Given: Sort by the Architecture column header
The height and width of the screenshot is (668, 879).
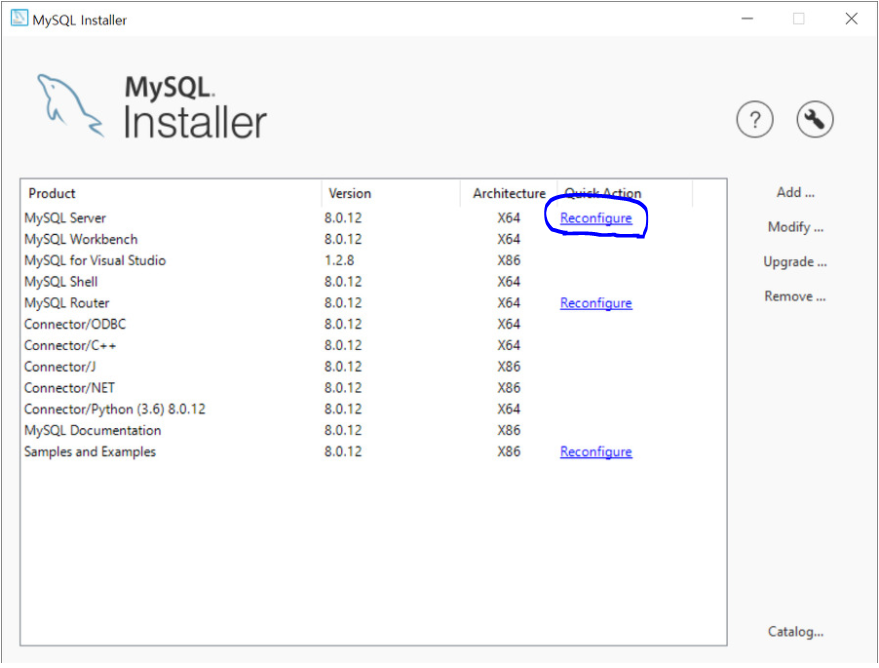Looking at the screenshot, I should pos(508,193).
